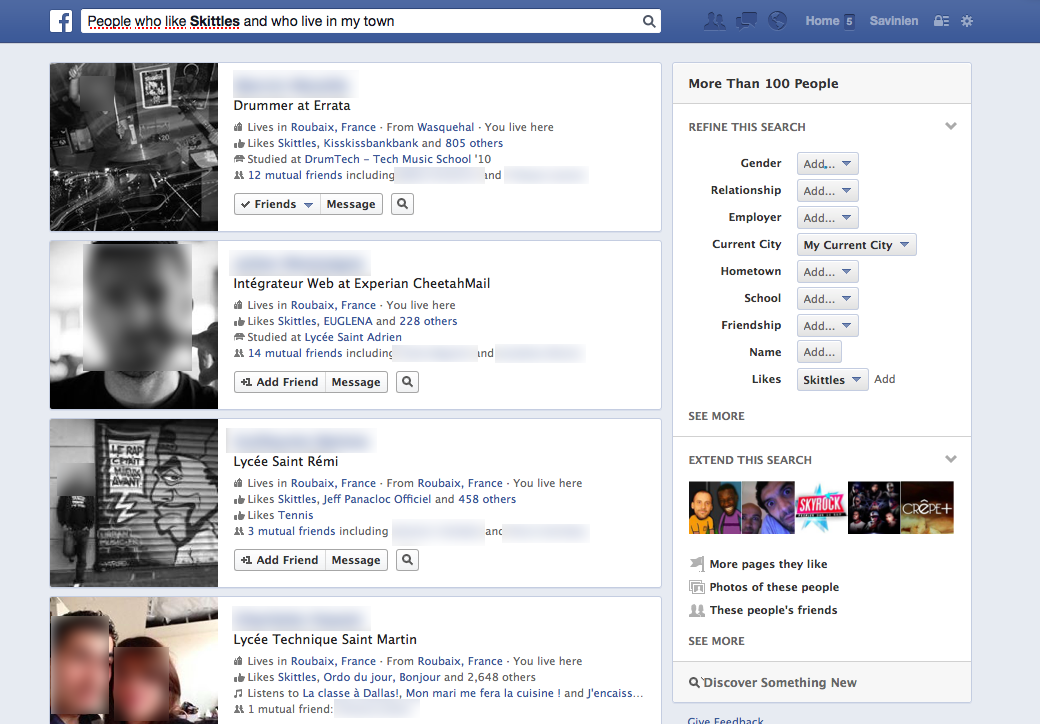
Task: Open Lycée Saint Adrien link
Action: pos(353,337)
